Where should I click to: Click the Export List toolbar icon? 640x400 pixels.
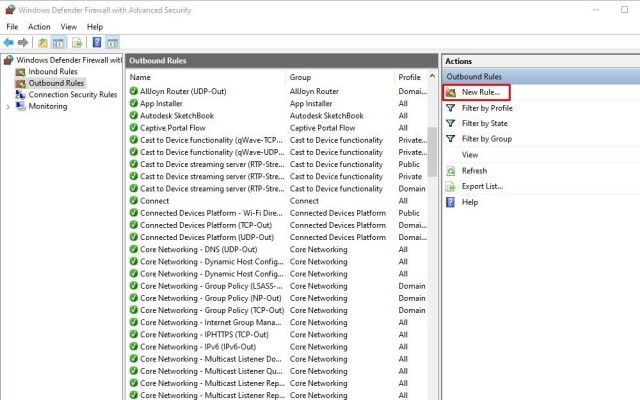coord(77,42)
